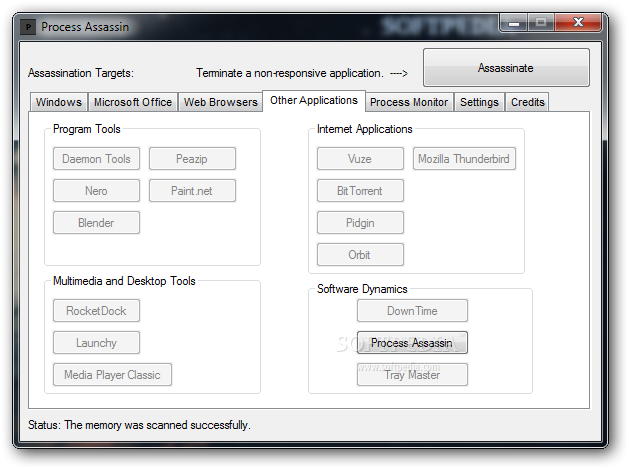This screenshot has width=629, height=469.
Task: Choose the Vuze button
Action: [x=360, y=159]
